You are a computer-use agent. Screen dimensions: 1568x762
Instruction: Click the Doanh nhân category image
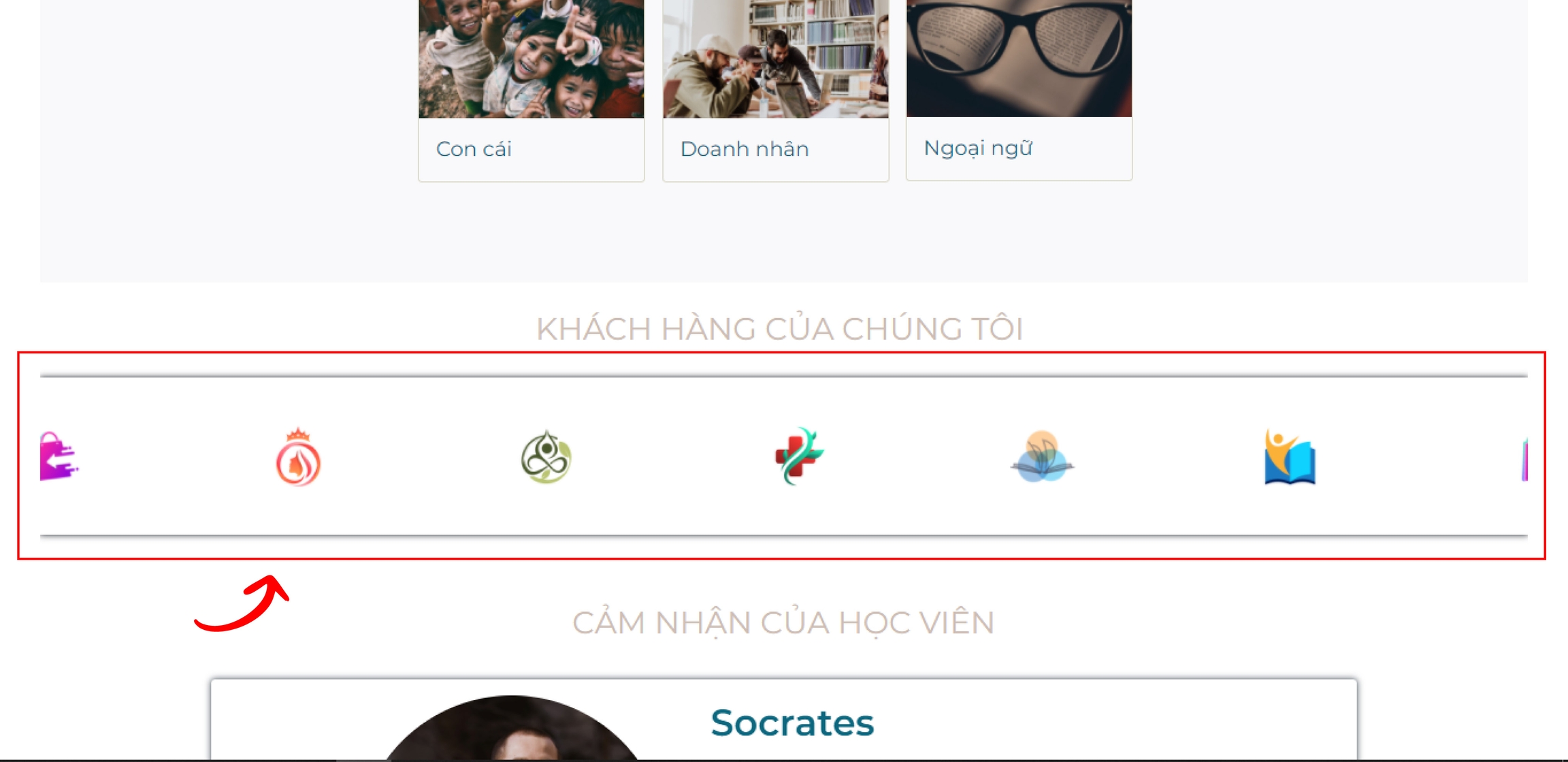(776, 59)
